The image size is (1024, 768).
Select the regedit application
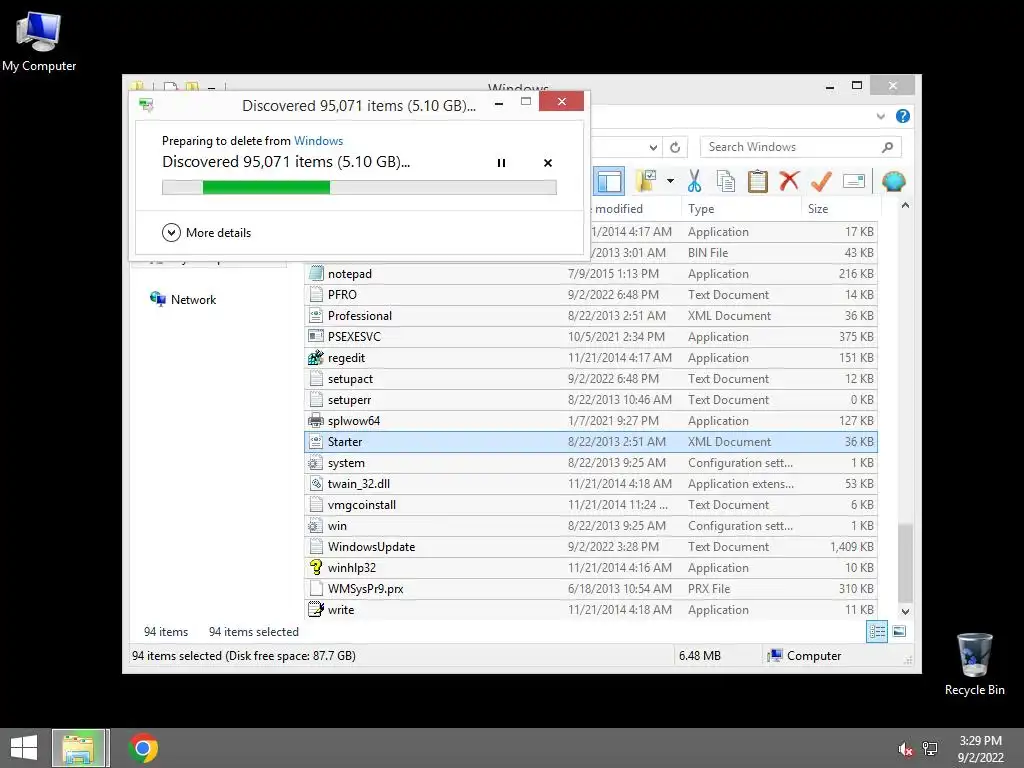[591, 358]
